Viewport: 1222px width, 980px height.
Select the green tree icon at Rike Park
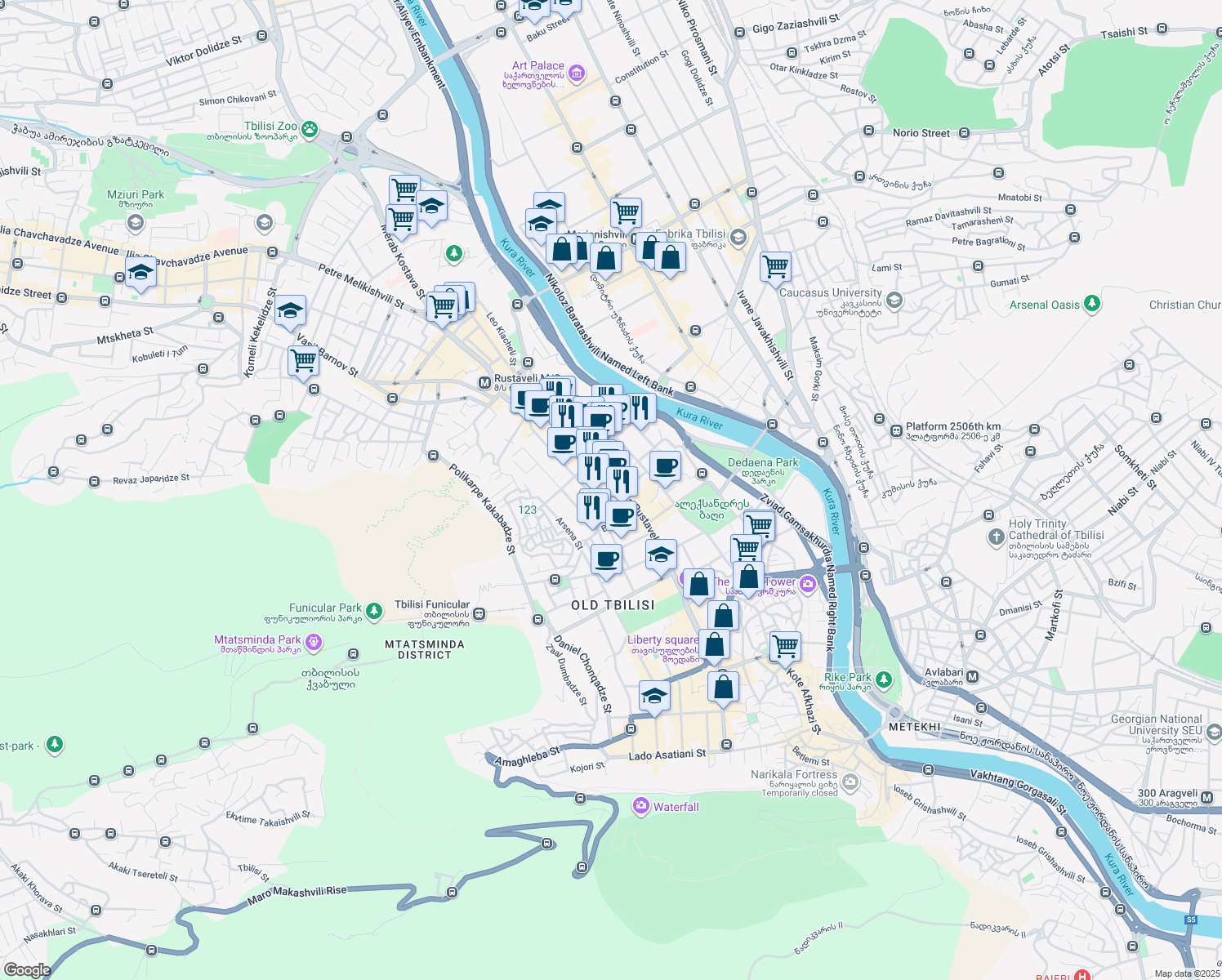[885, 679]
